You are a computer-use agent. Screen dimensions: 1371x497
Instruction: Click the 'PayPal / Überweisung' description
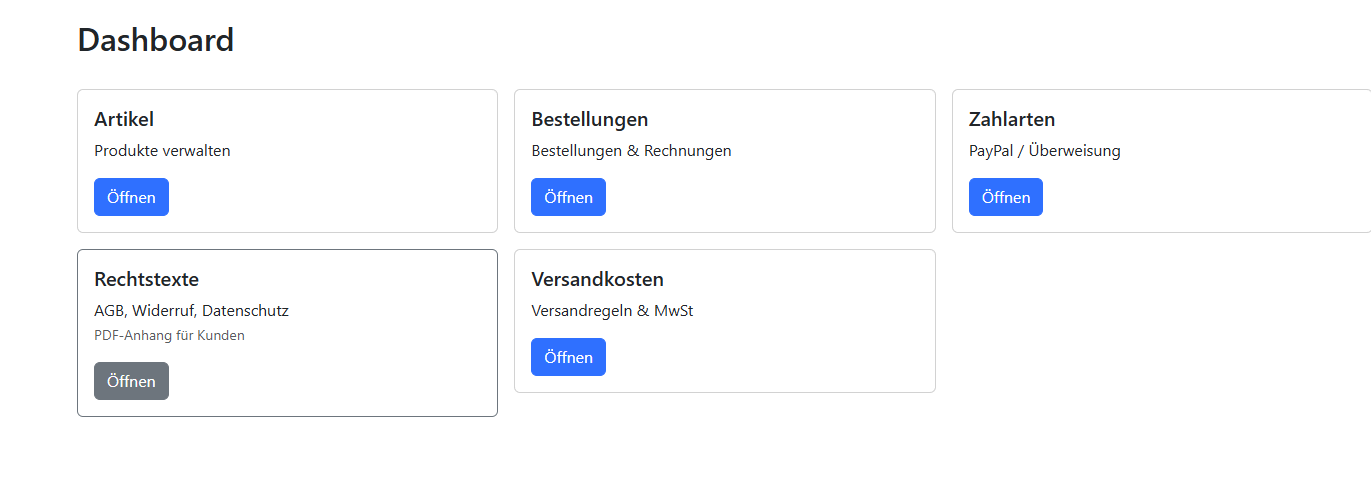[1044, 151]
